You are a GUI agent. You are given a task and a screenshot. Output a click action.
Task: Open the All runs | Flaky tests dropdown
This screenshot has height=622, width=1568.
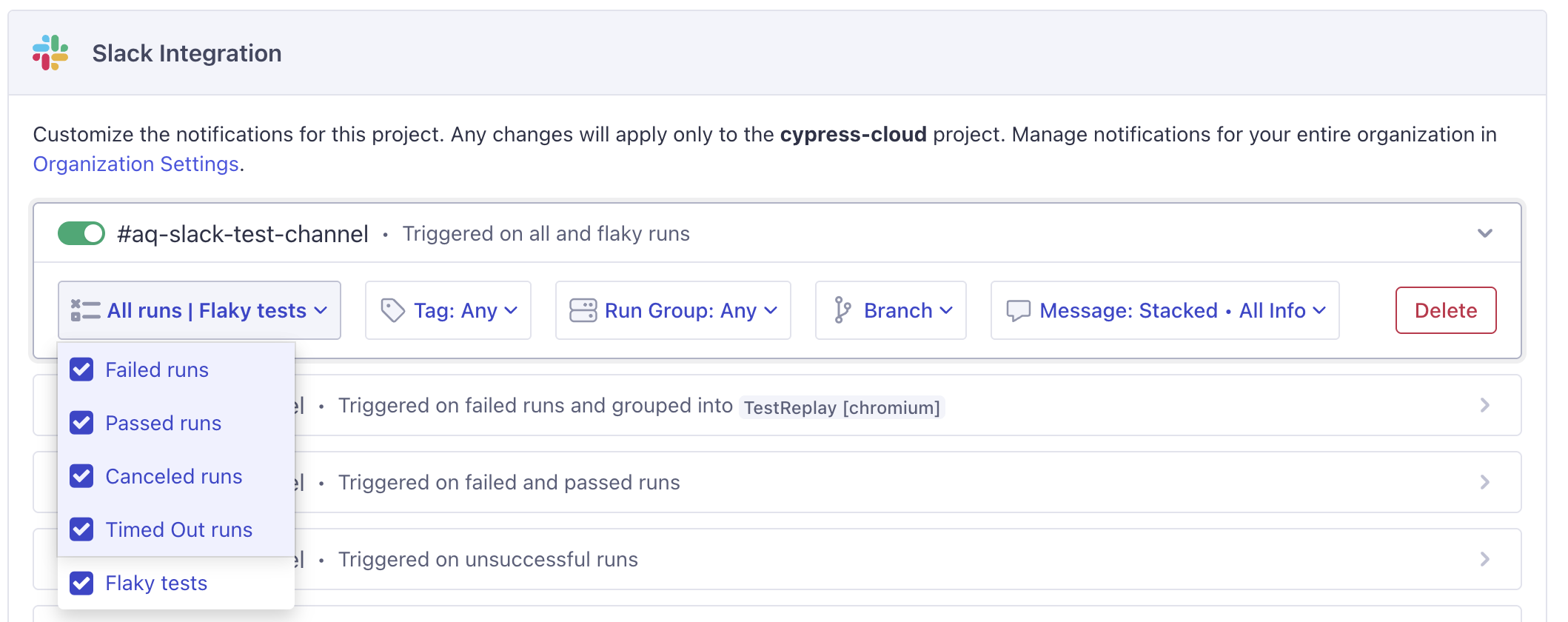pos(199,310)
